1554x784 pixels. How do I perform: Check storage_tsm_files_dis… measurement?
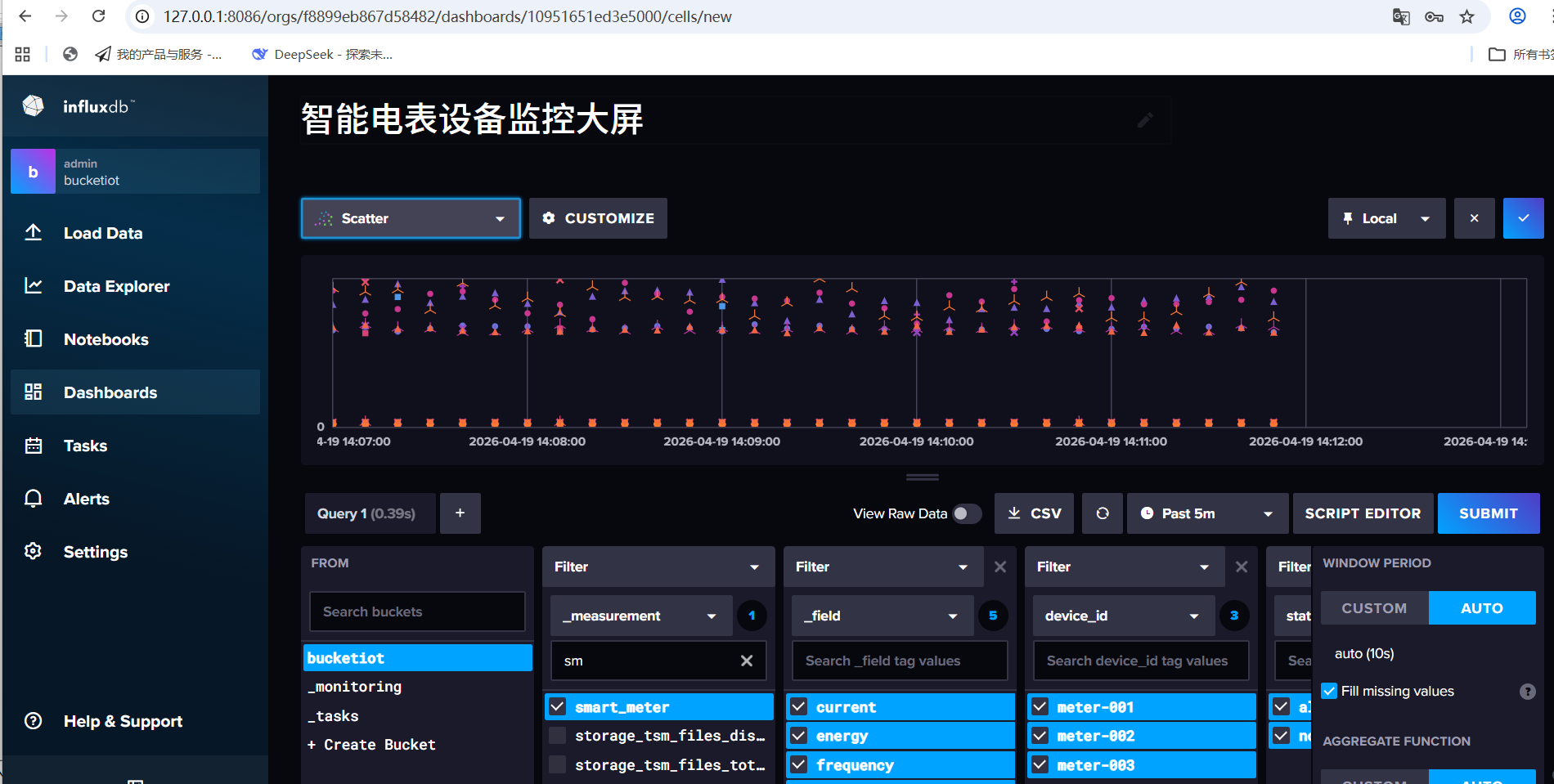click(x=659, y=736)
